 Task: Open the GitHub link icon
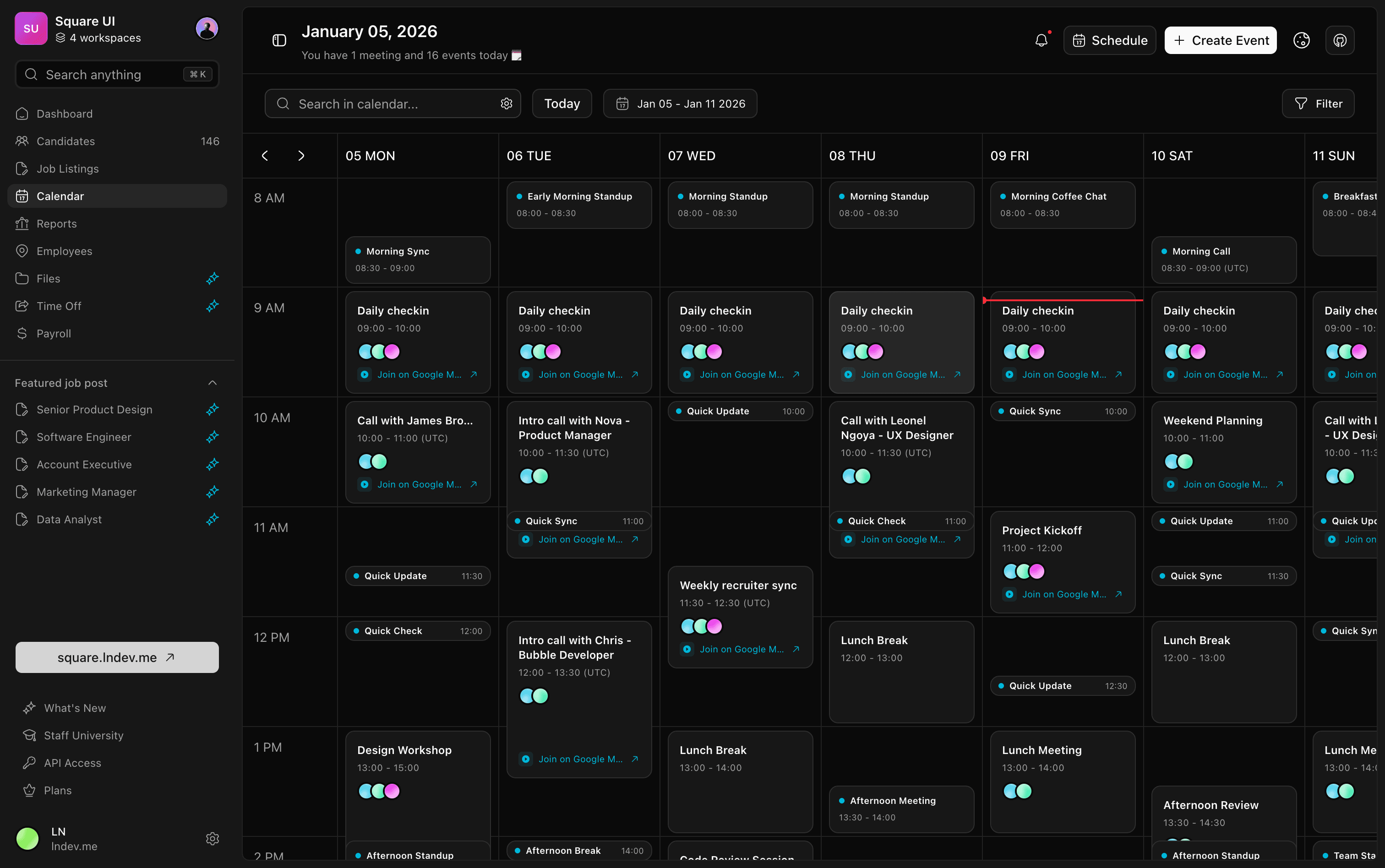[1340, 40]
